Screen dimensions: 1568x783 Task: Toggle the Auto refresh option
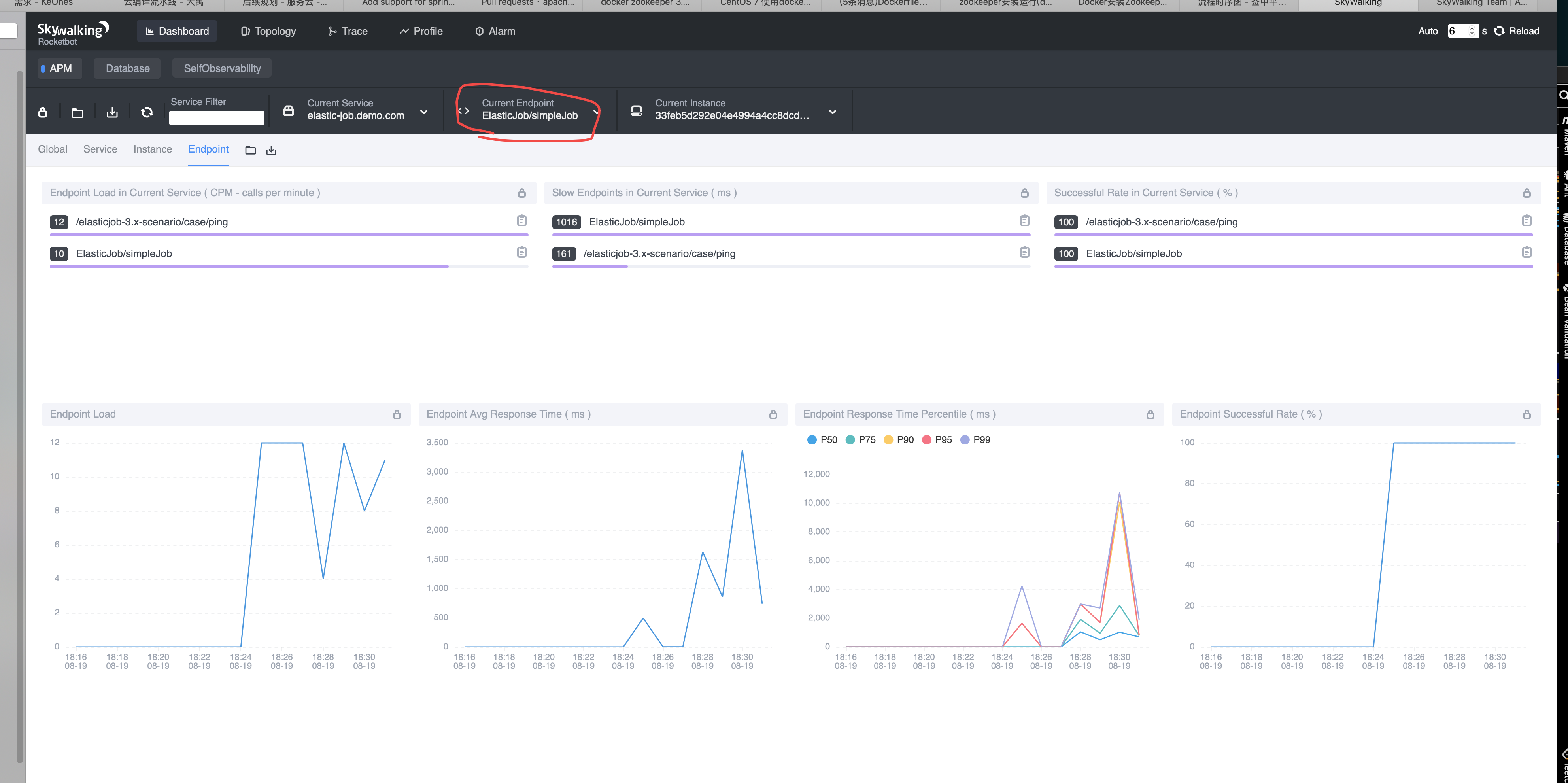coord(1427,31)
